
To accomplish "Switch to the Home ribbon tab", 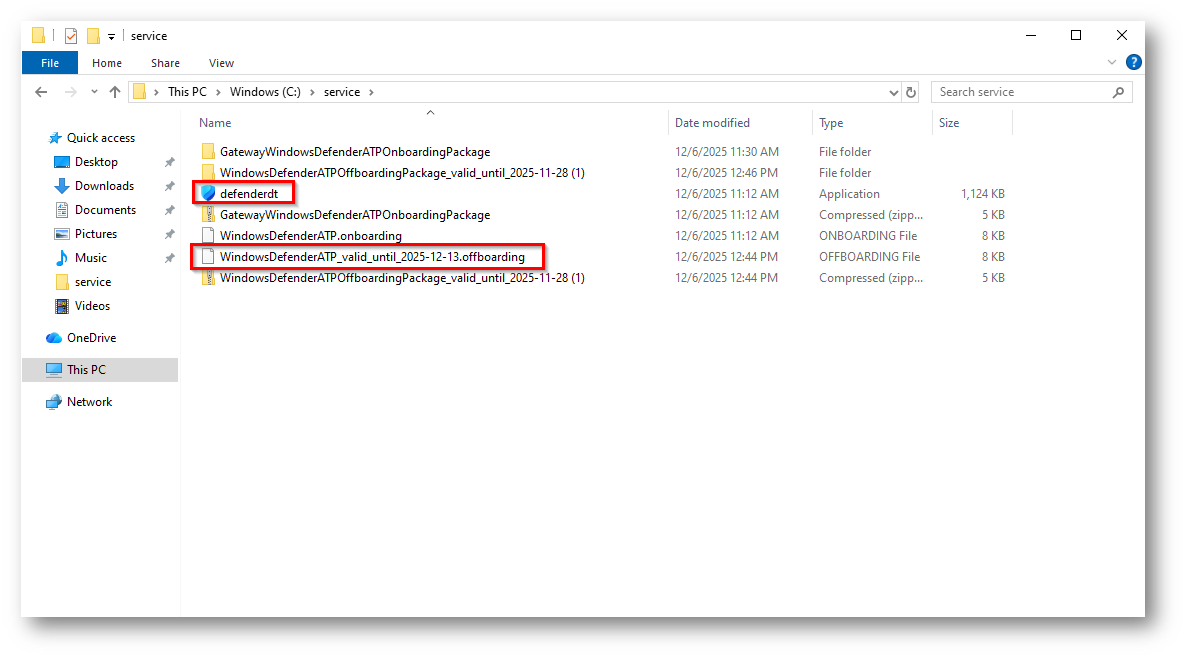I will [107, 63].
